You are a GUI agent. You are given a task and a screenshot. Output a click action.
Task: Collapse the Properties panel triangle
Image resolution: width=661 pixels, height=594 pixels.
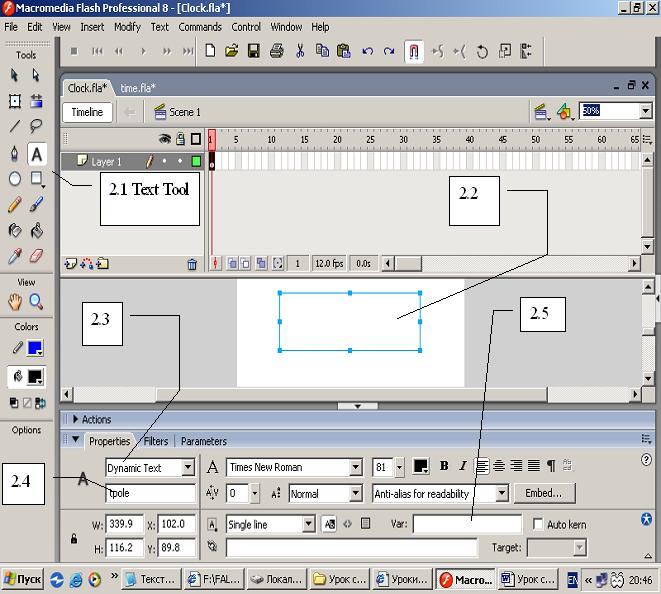(x=75, y=439)
